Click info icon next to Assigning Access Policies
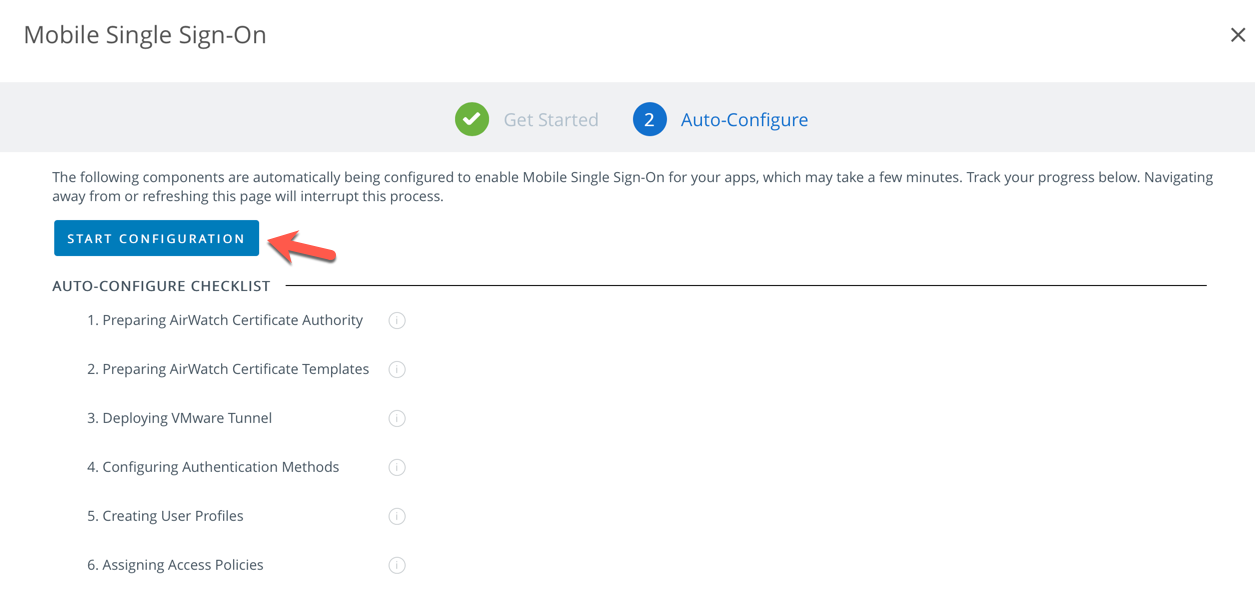Viewport: 1255px width, 615px height. [x=397, y=566]
